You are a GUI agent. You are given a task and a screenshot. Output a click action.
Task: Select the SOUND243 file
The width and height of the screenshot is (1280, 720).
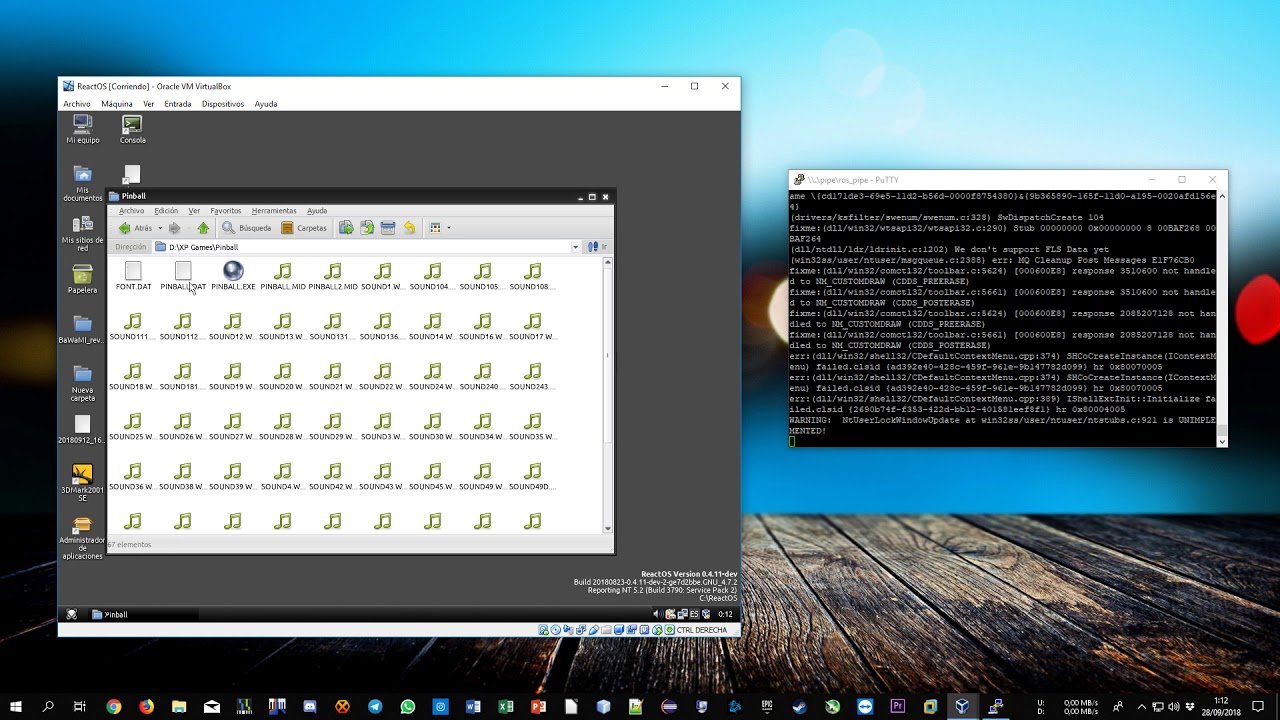(x=533, y=377)
